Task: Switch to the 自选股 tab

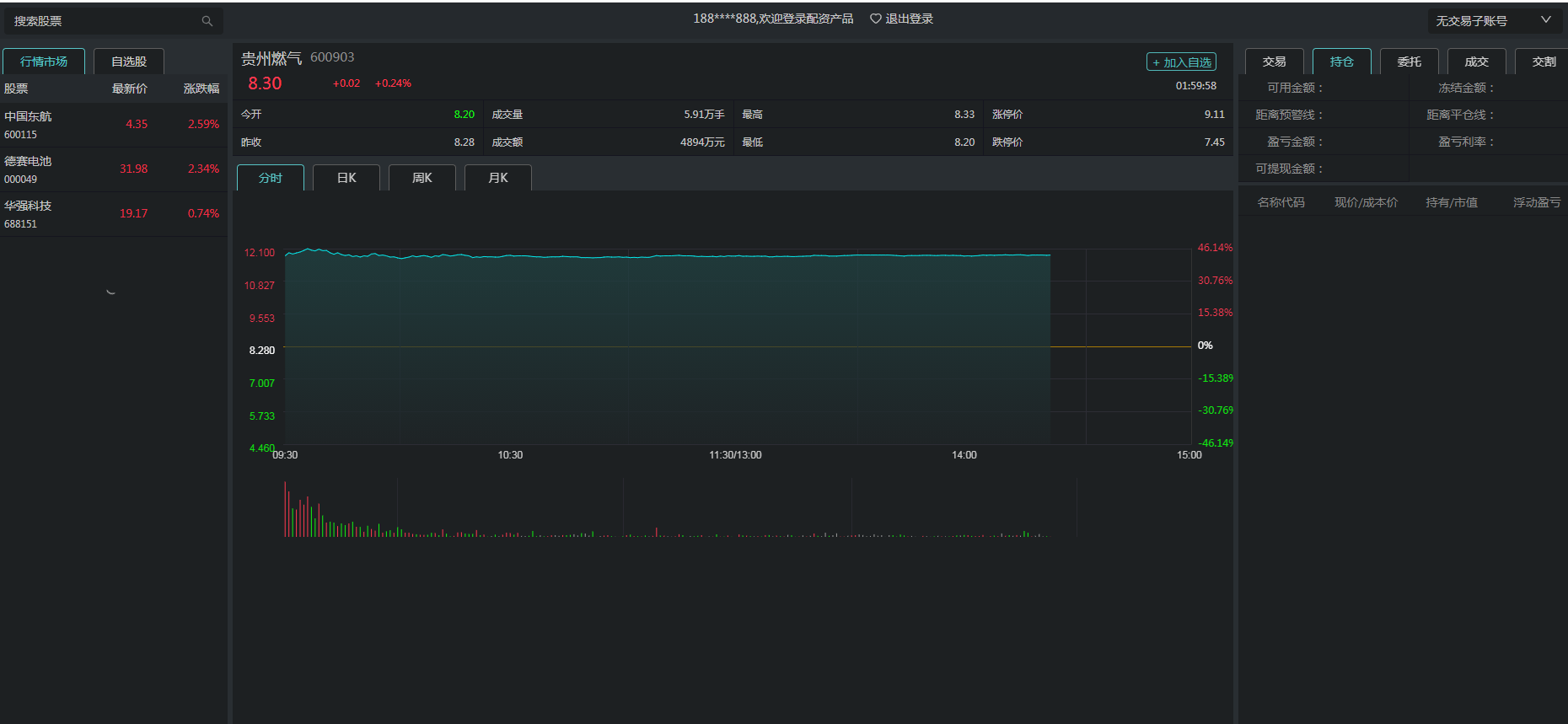Action: [129, 62]
